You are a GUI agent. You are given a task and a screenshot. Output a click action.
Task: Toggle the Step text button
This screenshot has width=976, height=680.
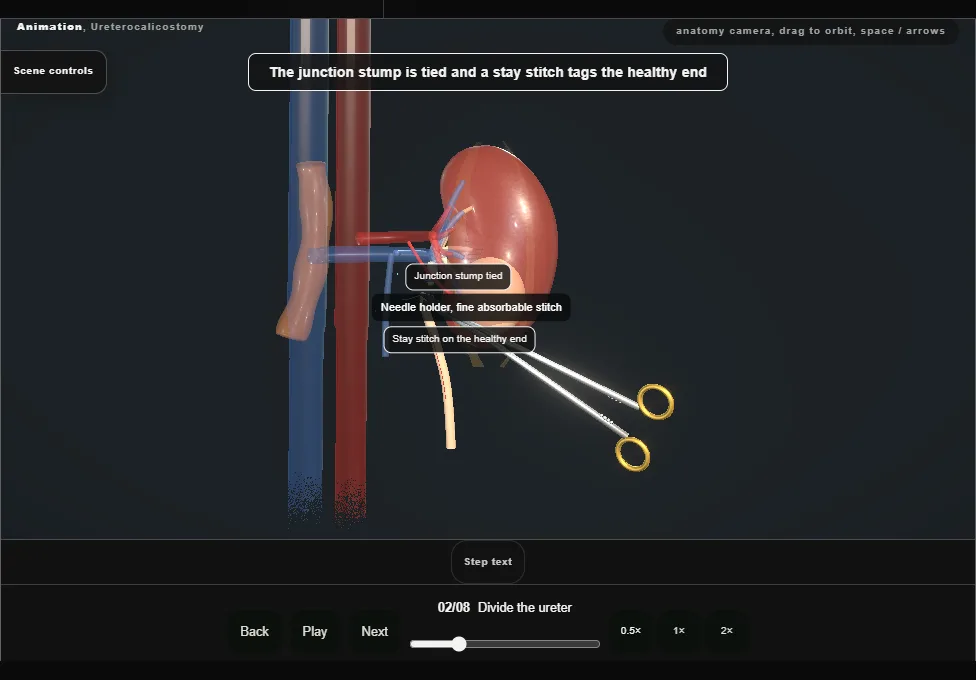coord(488,562)
